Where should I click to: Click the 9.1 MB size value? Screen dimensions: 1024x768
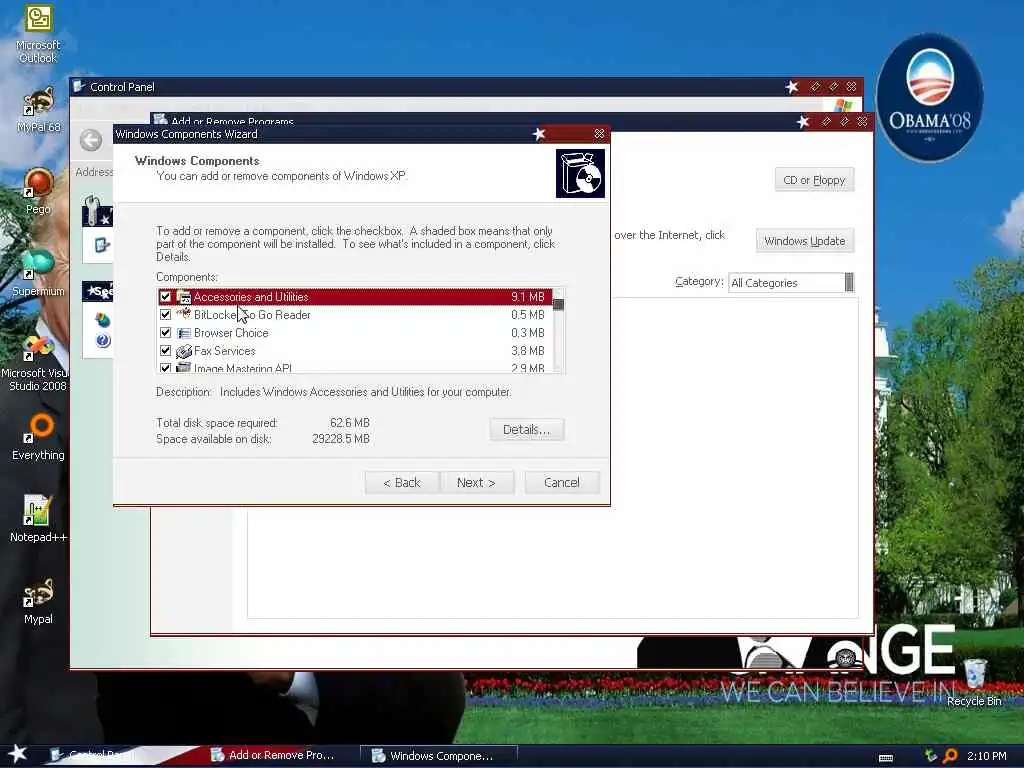point(528,296)
